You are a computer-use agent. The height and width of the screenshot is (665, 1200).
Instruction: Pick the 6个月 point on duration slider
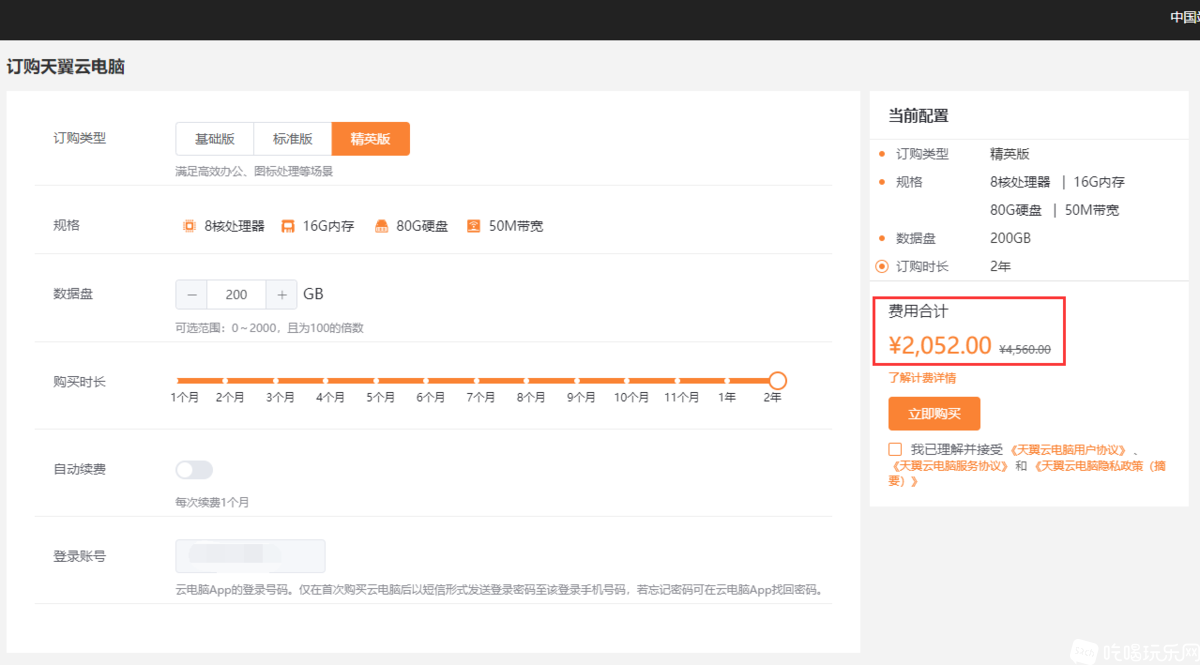click(426, 381)
